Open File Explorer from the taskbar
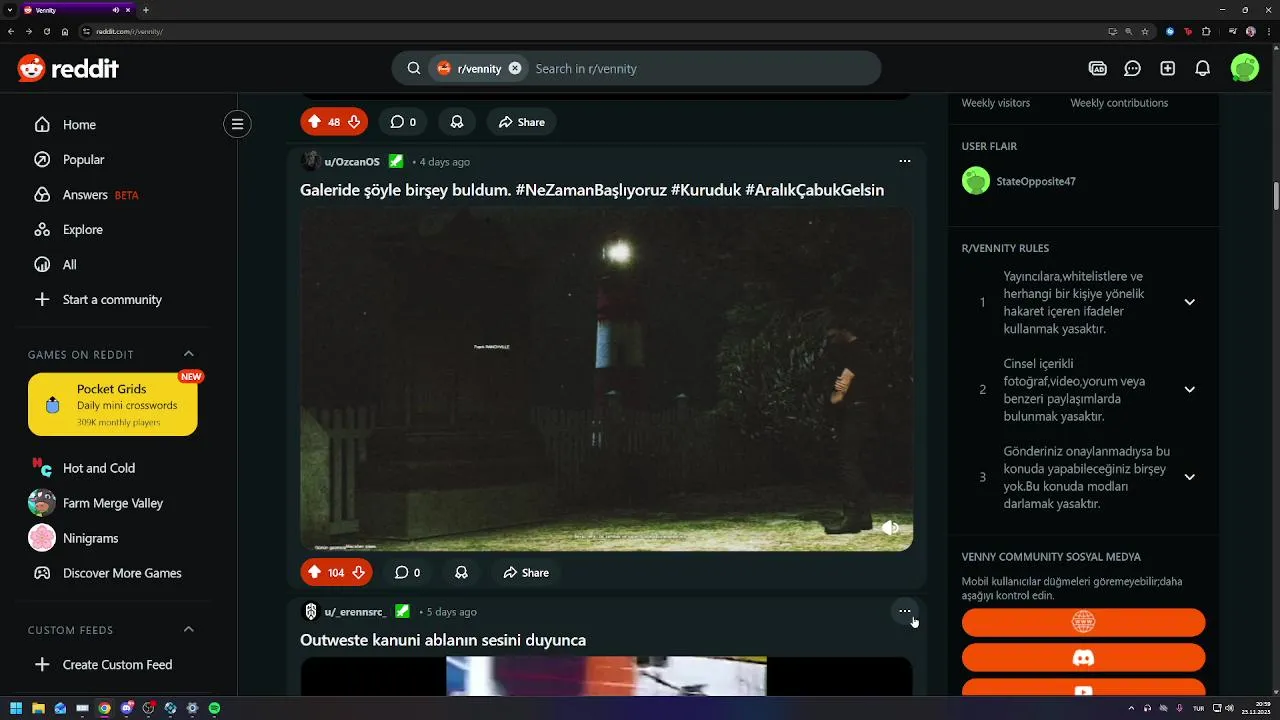The width and height of the screenshot is (1280, 720). 38,708
